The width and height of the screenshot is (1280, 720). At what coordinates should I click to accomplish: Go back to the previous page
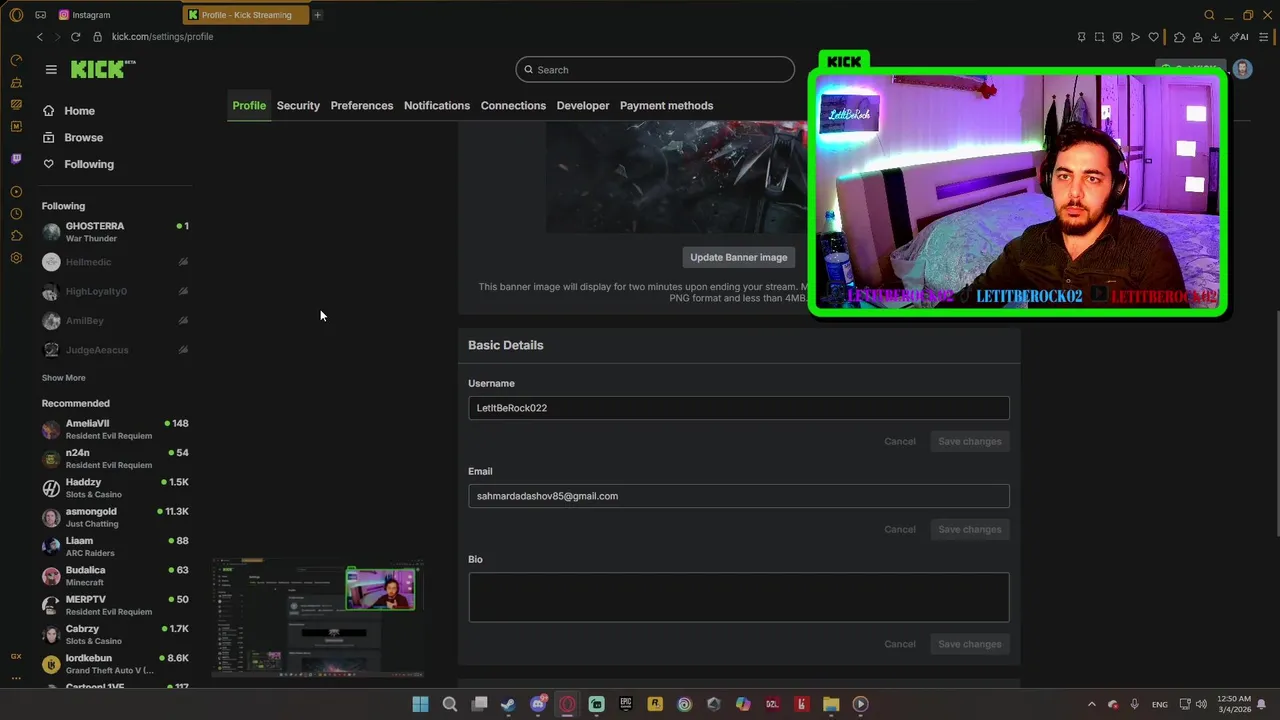tap(39, 37)
